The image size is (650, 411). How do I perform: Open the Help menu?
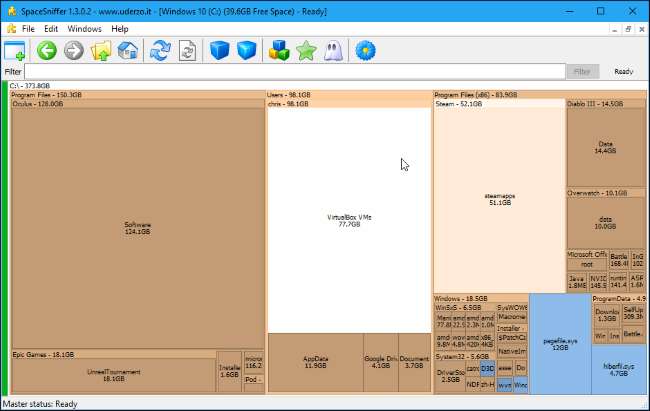(120, 29)
